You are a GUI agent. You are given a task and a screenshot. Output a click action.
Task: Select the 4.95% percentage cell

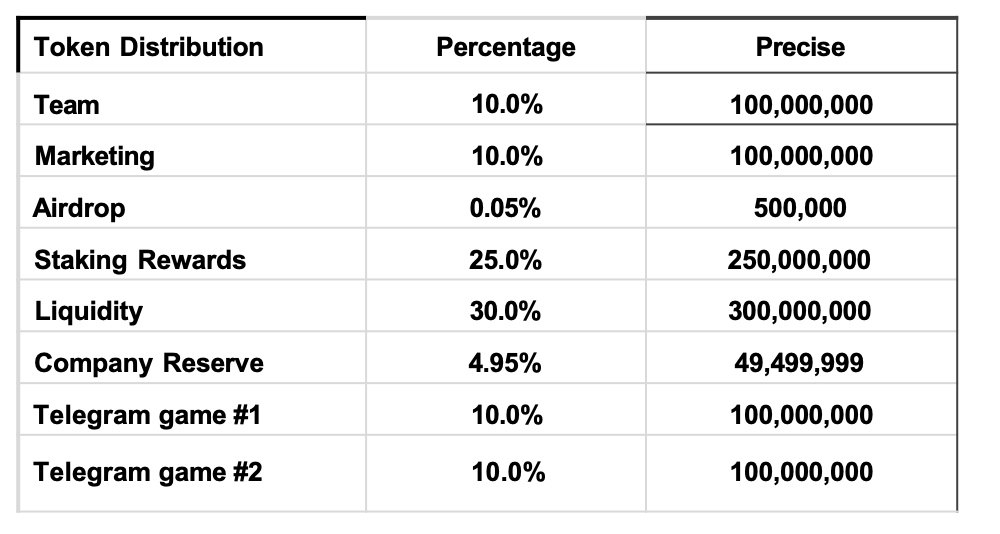point(506,357)
